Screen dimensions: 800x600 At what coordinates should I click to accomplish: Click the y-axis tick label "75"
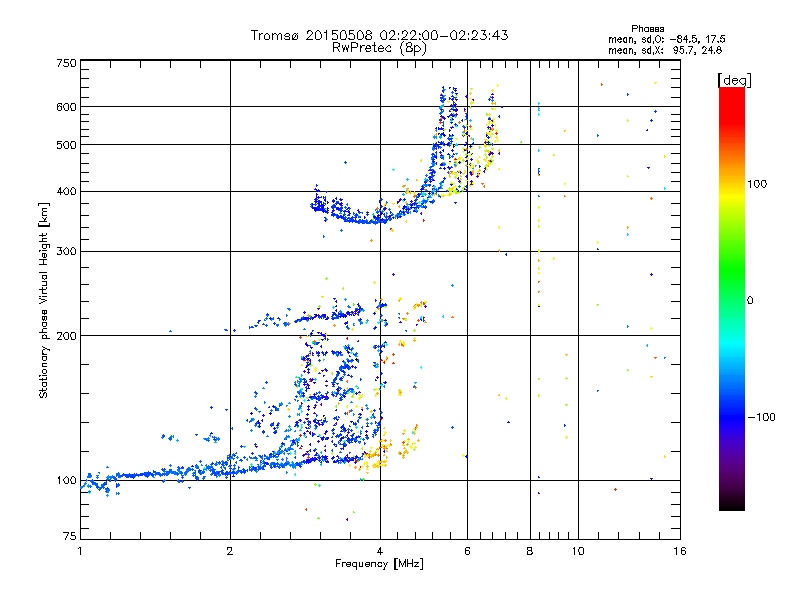click(70, 536)
